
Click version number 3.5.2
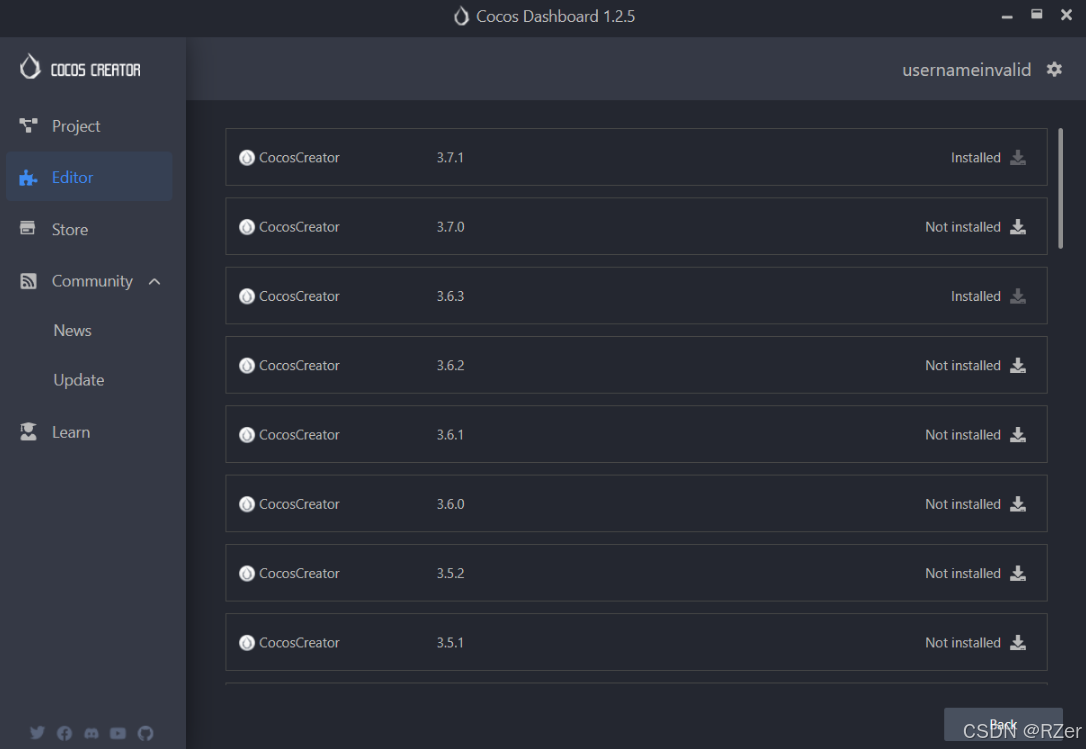tap(450, 573)
